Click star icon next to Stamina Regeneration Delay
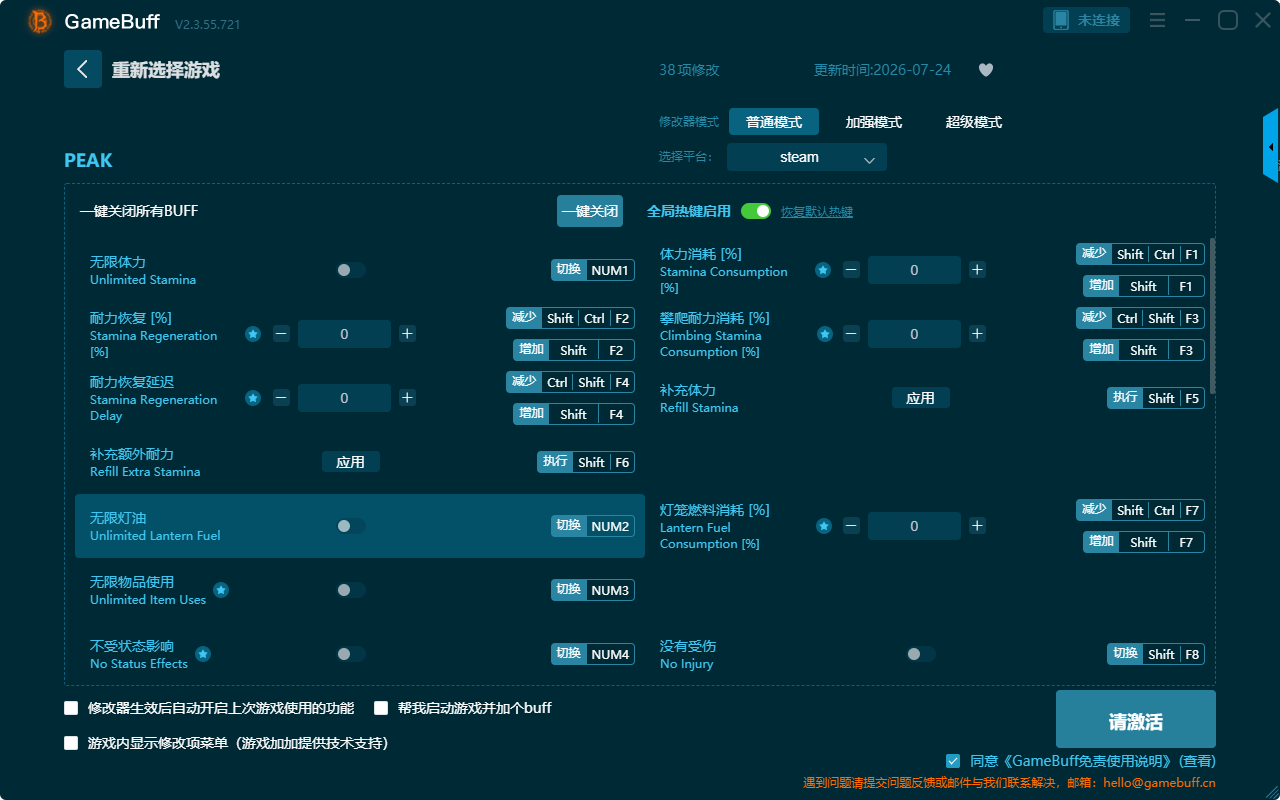Image resolution: width=1280 pixels, height=800 pixels. click(x=253, y=398)
